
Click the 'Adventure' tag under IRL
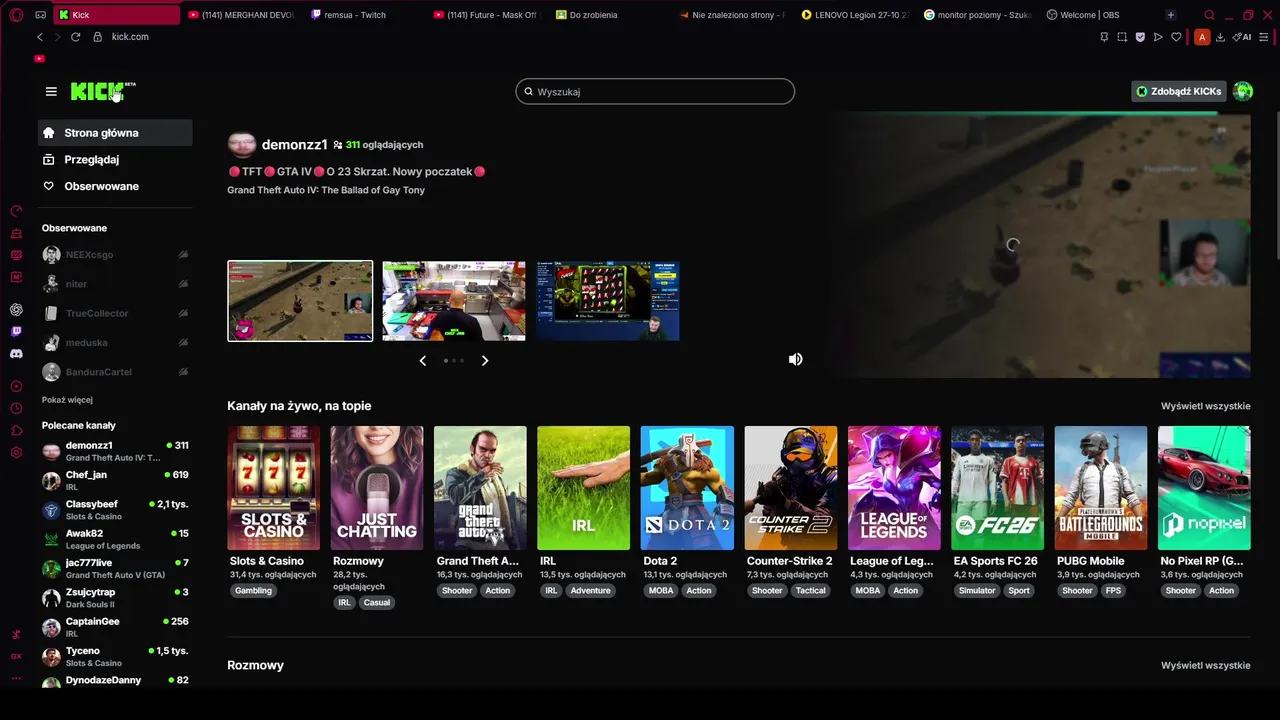coord(590,591)
